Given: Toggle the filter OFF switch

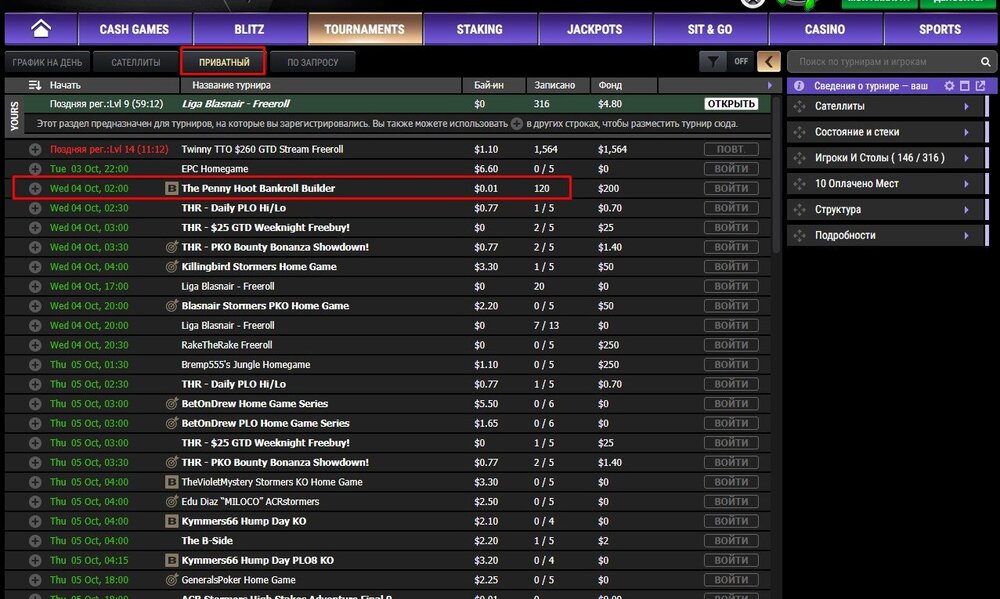Looking at the screenshot, I should pyautogui.click(x=741, y=62).
